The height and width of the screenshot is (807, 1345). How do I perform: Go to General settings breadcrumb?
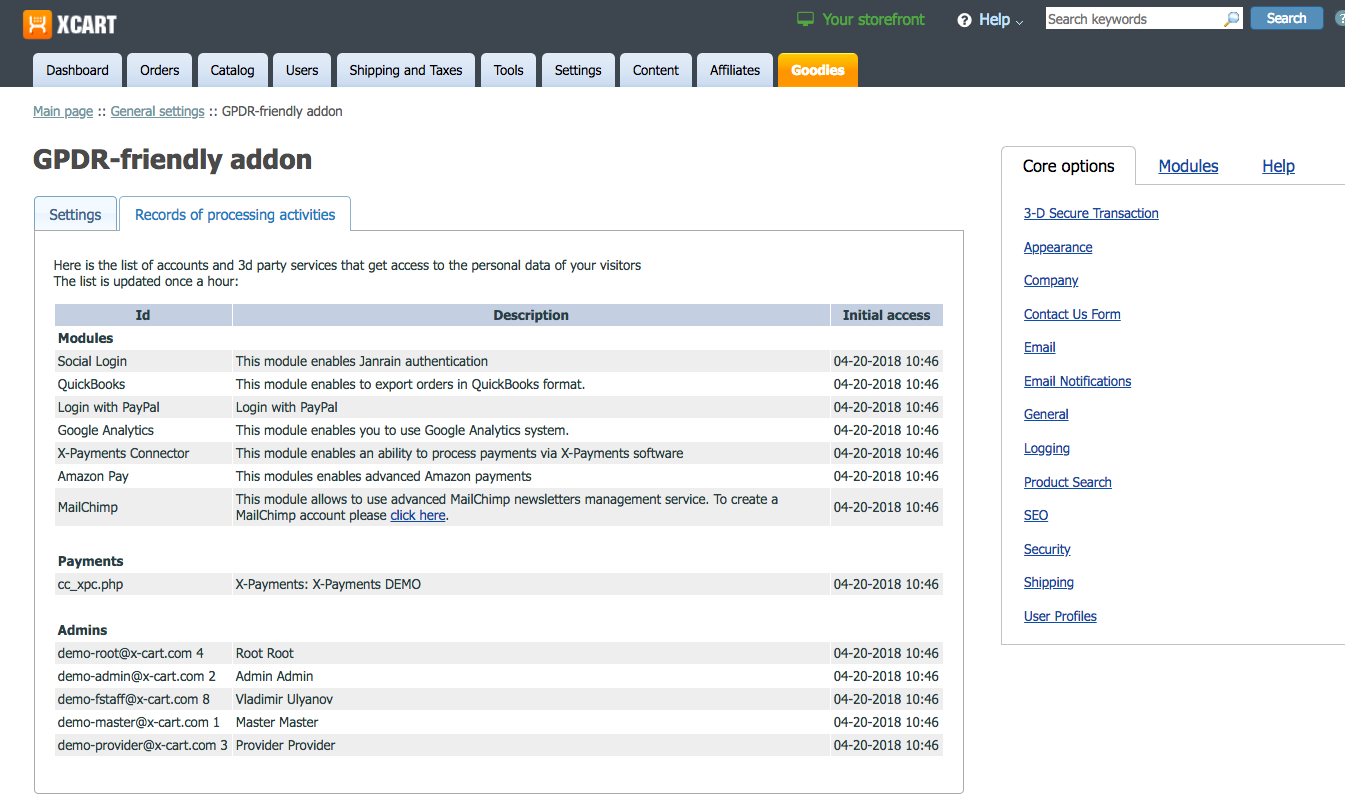pos(157,111)
